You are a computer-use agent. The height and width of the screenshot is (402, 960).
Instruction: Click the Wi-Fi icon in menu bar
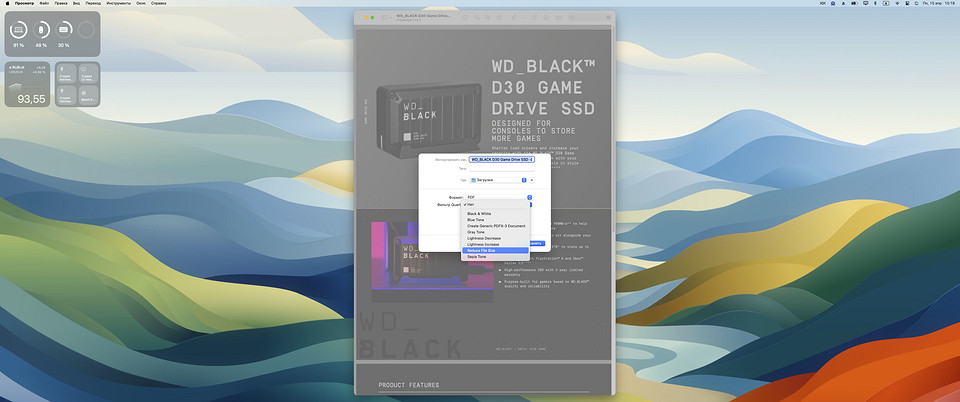click(898, 3)
